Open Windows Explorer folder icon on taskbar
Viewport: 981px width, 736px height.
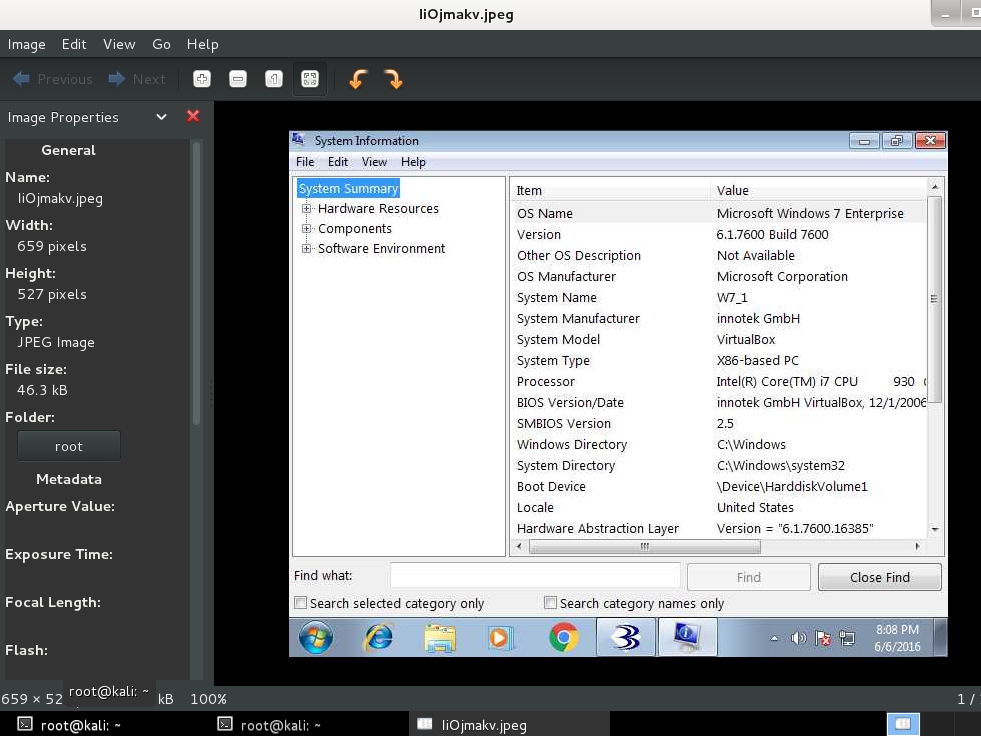click(x=440, y=638)
